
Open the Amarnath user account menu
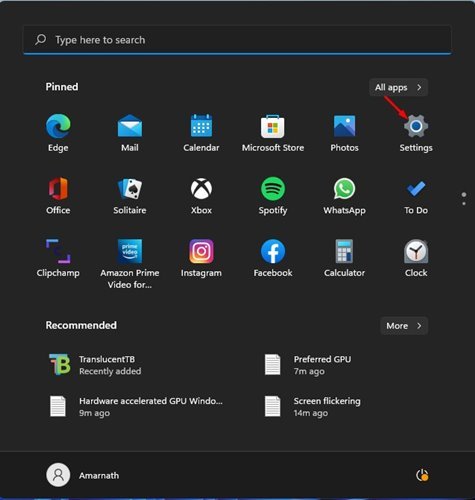coord(83,475)
